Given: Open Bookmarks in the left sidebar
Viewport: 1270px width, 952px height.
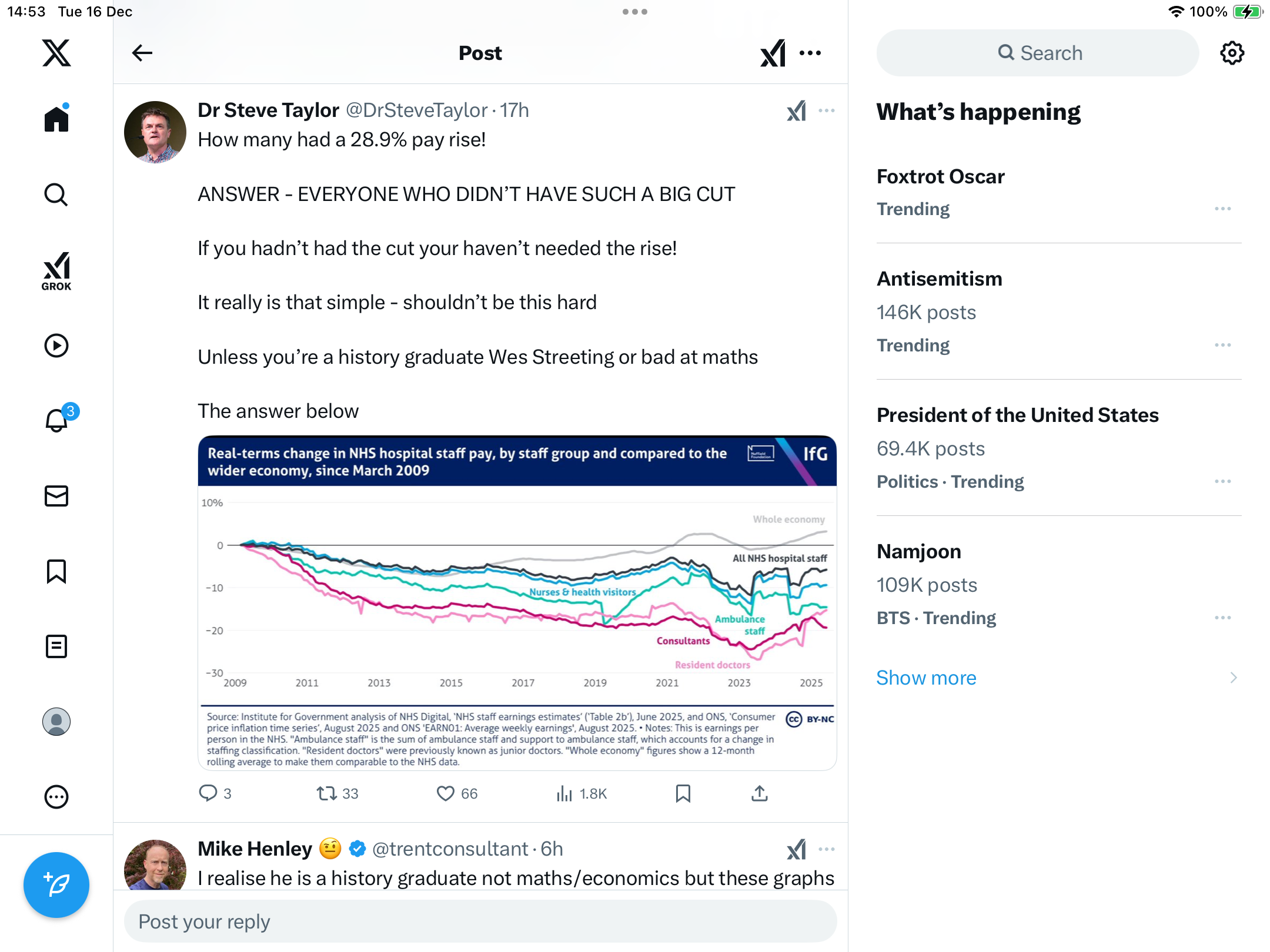Looking at the screenshot, I should 56,571.
